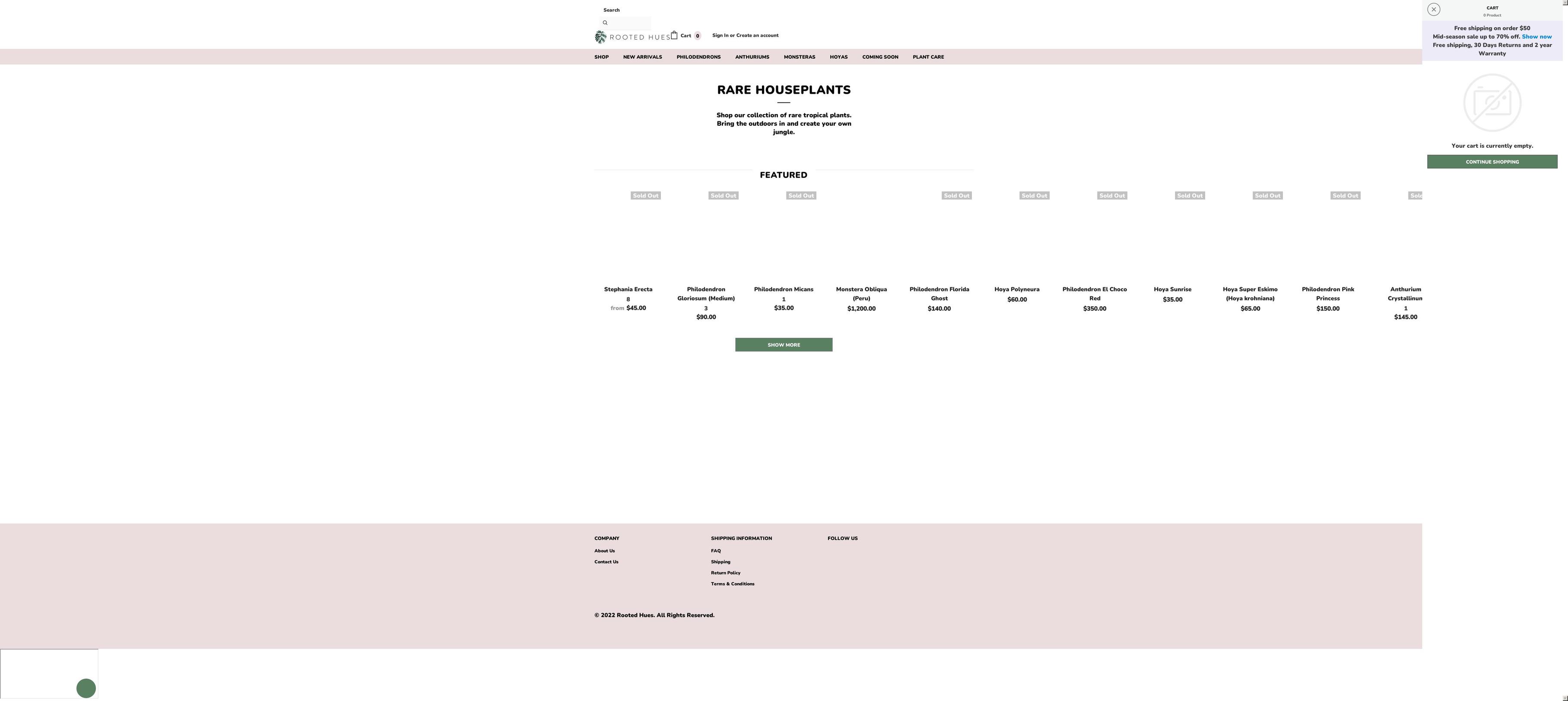Click the Sold Out badge on Stephania Erecta
Screen dimensions: 1568x701
tap(645, 195)
